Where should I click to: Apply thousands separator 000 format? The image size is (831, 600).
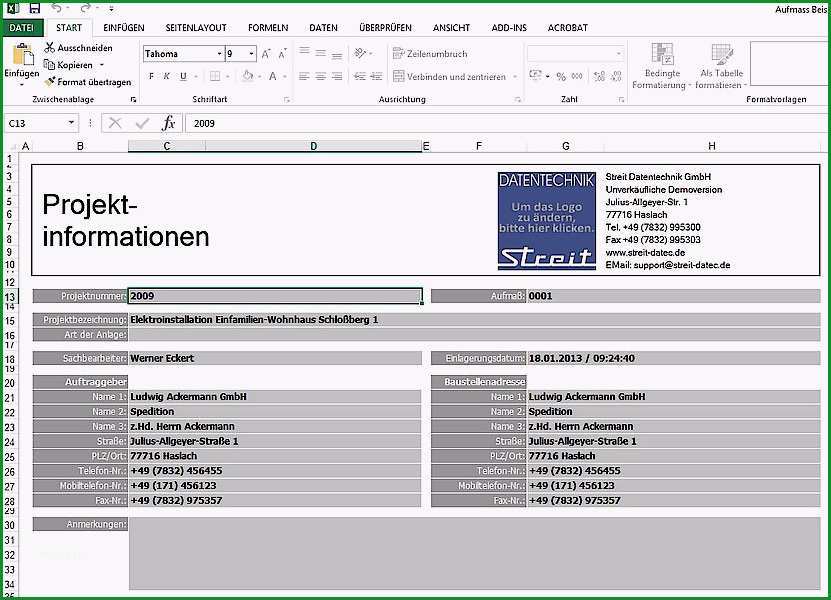[577, 76]
